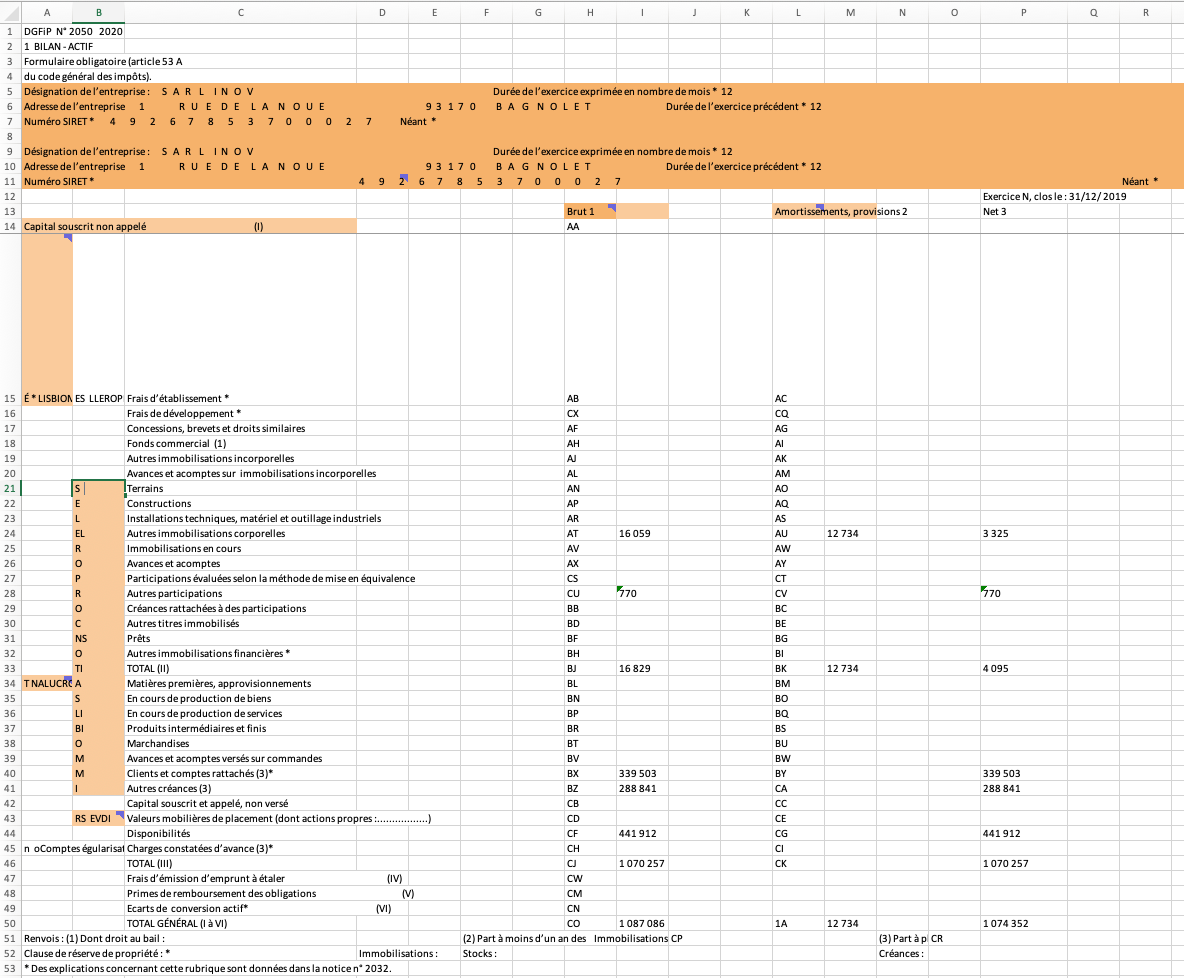Select the column H header
1184x978 pixels.
(x=590, y=12)
